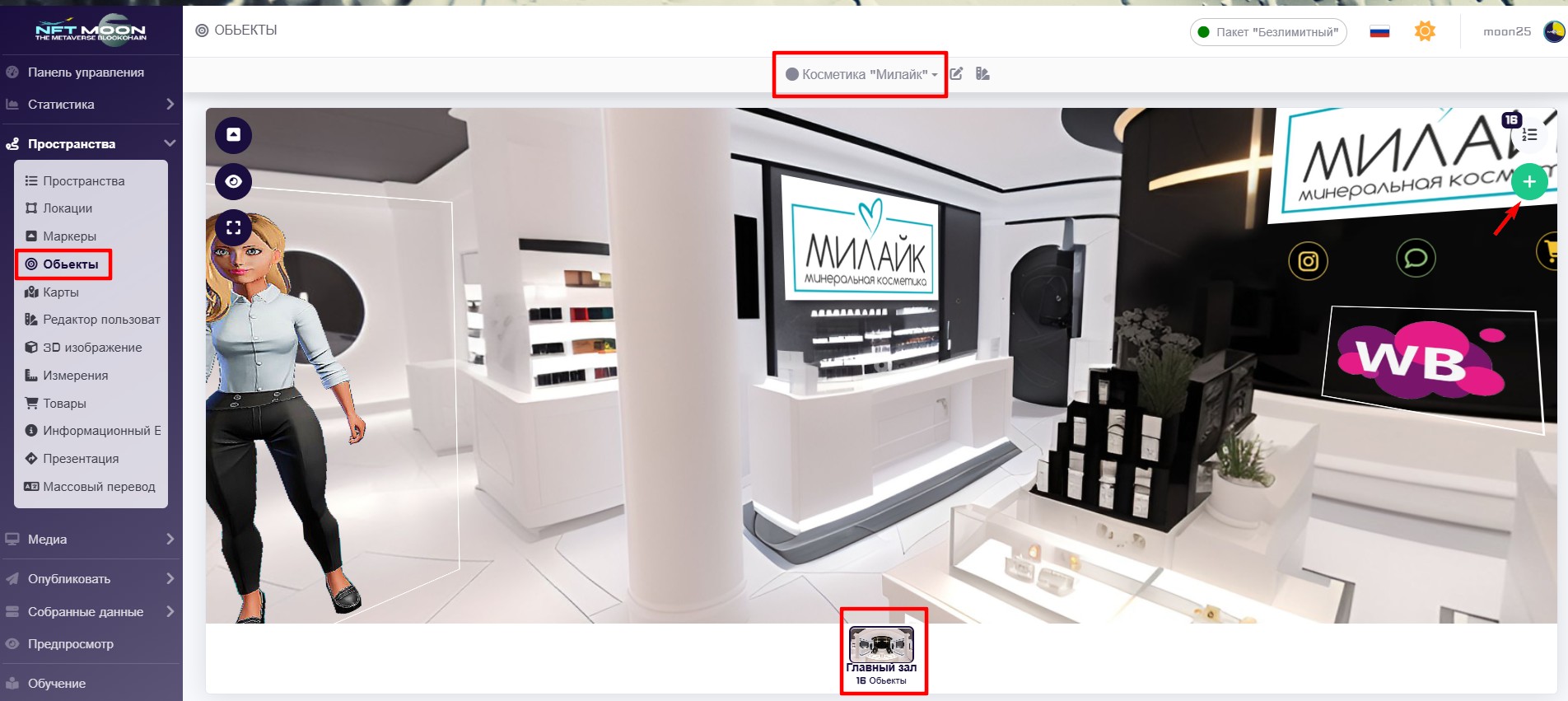Add new object green plus button
1568x701 pixels.
point(1529,182)
